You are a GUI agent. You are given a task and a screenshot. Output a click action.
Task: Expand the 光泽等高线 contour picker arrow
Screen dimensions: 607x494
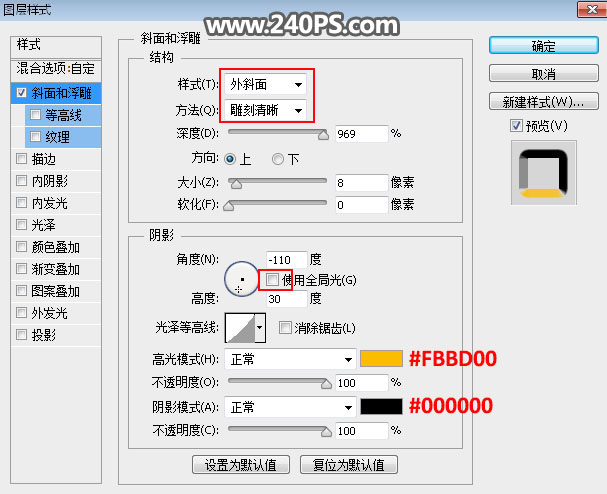click(260, 328)
